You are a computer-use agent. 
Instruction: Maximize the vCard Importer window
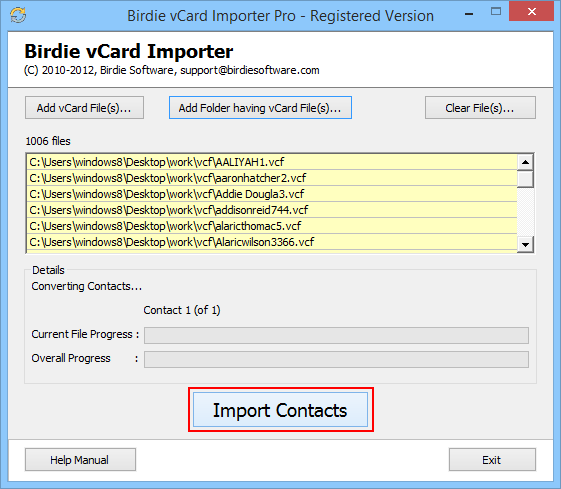pyautogui.click(x=496, y=12)
